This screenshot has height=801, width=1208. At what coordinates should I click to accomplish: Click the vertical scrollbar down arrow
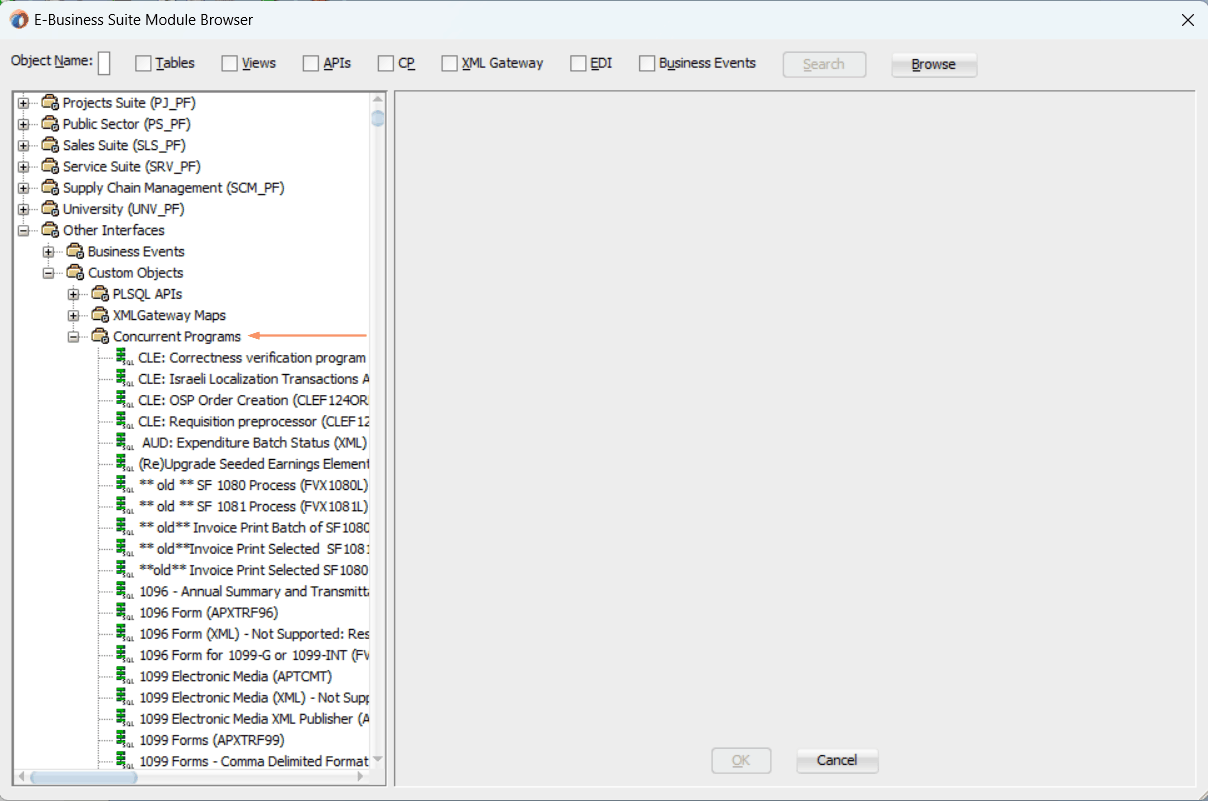click(x=378, y=760)
